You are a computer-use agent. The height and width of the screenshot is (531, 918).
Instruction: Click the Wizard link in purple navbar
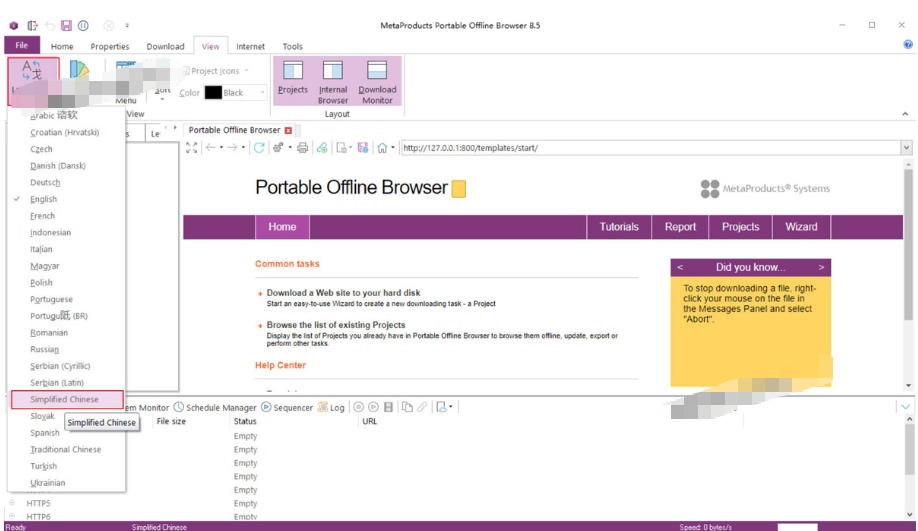tap(801, 227)
